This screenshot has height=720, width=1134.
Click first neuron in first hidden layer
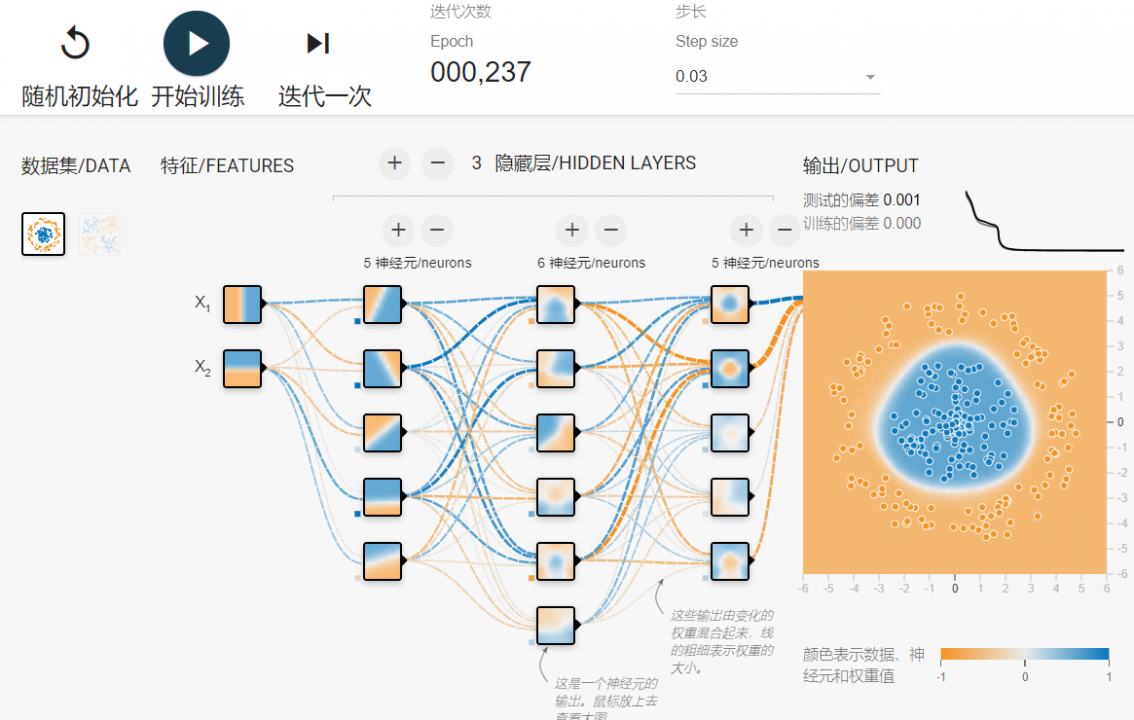[382, 304]
